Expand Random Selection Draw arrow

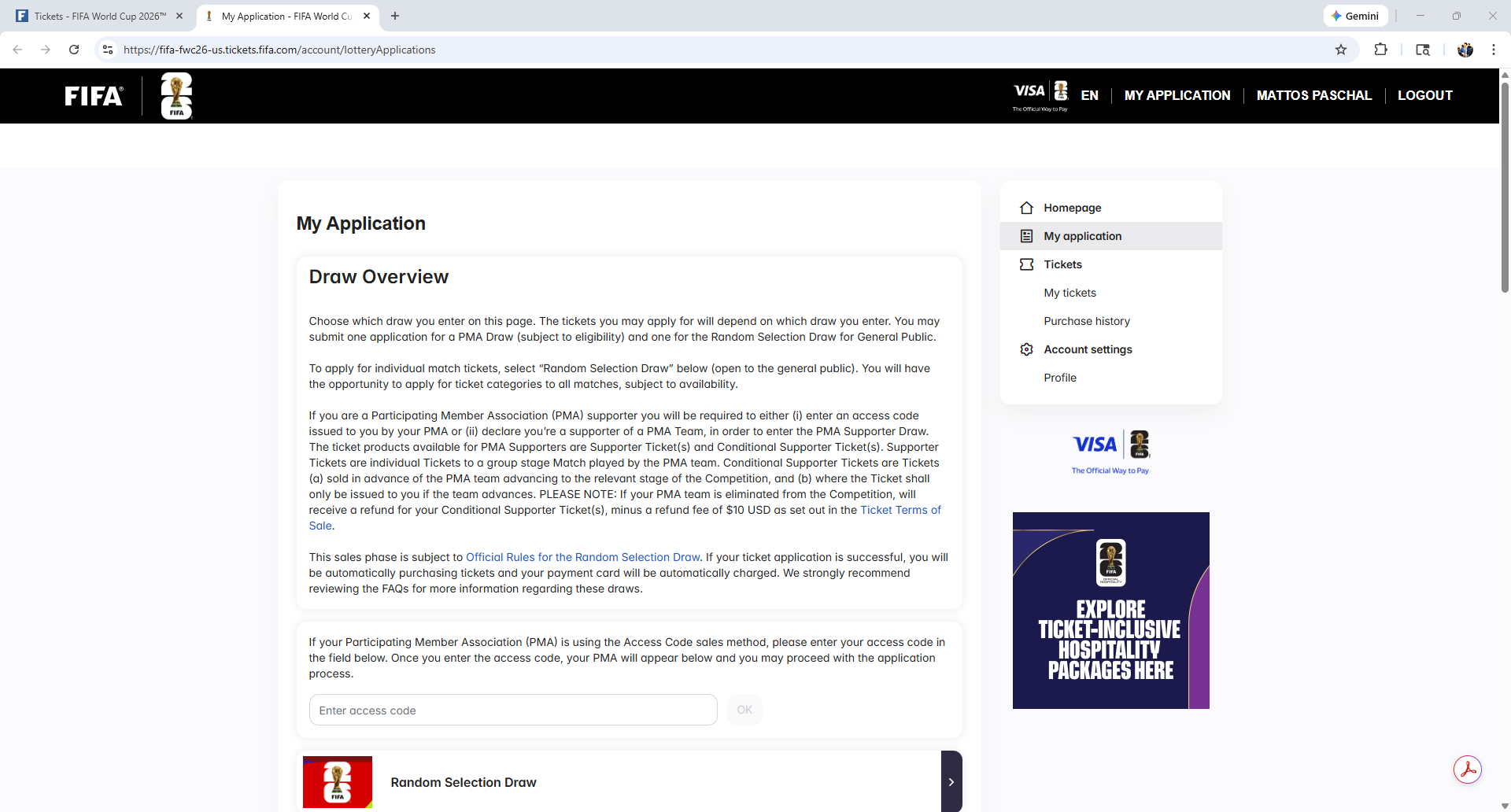point(951,781)
